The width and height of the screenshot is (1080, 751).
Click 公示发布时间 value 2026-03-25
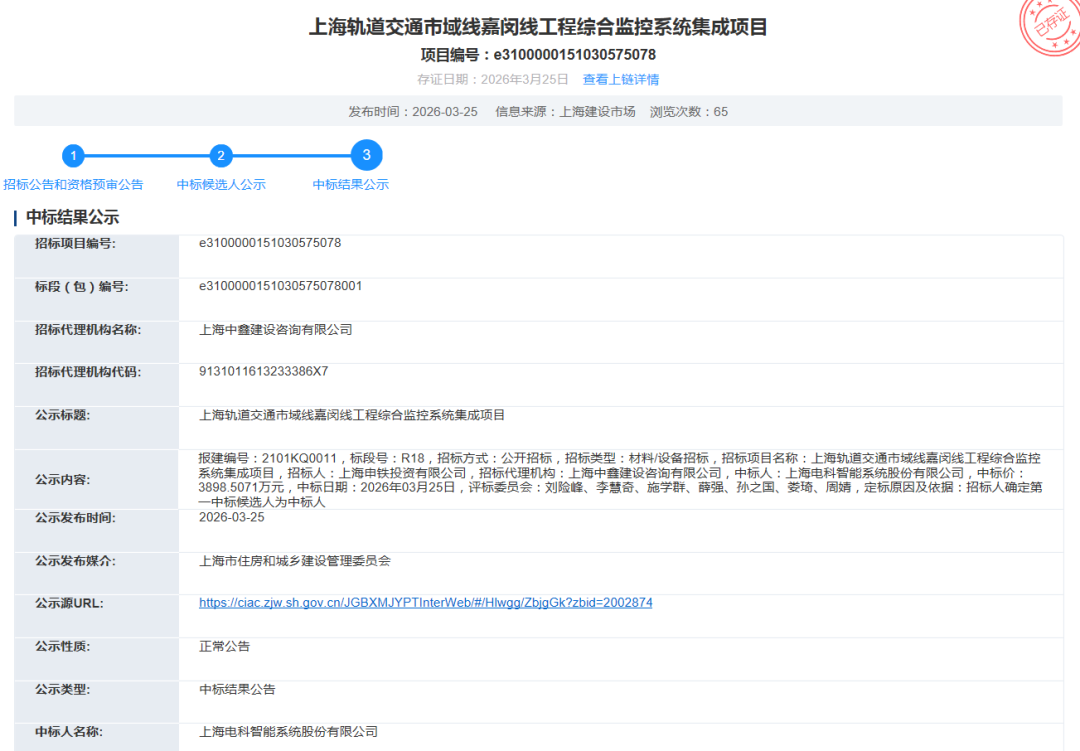(231, 517)
